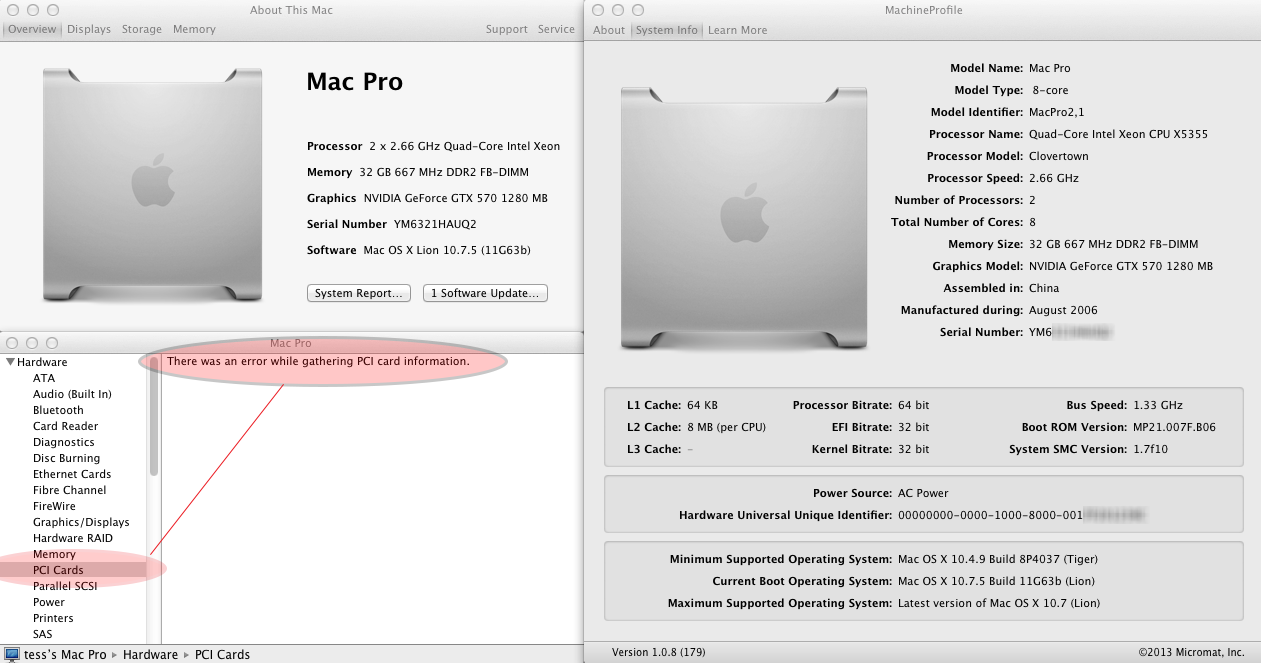Click the Support link in About This Mac
Viewport: 1261px width, 663px height.
point(507,29)
